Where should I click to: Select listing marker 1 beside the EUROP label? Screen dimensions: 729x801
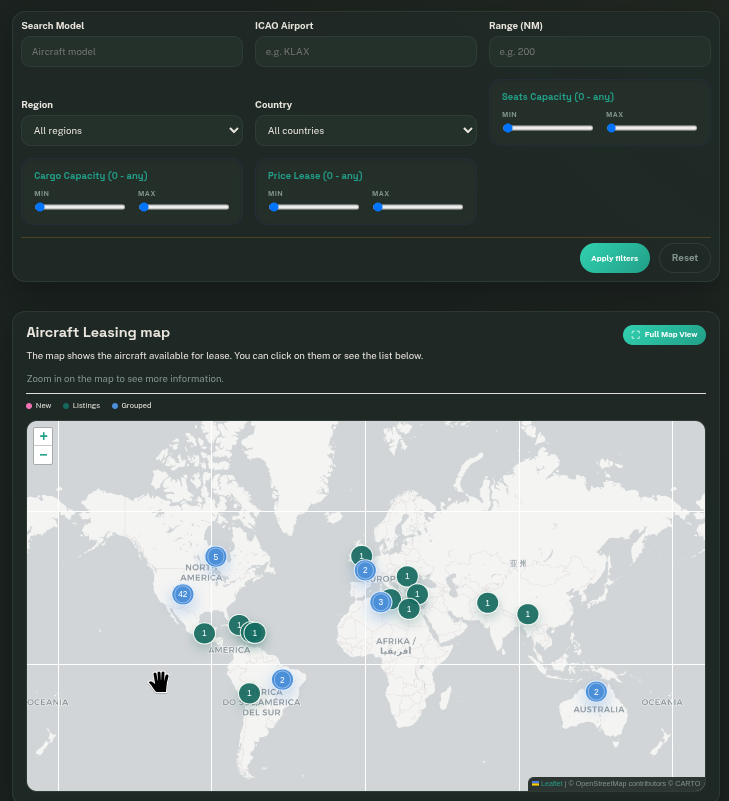point(407,577)
